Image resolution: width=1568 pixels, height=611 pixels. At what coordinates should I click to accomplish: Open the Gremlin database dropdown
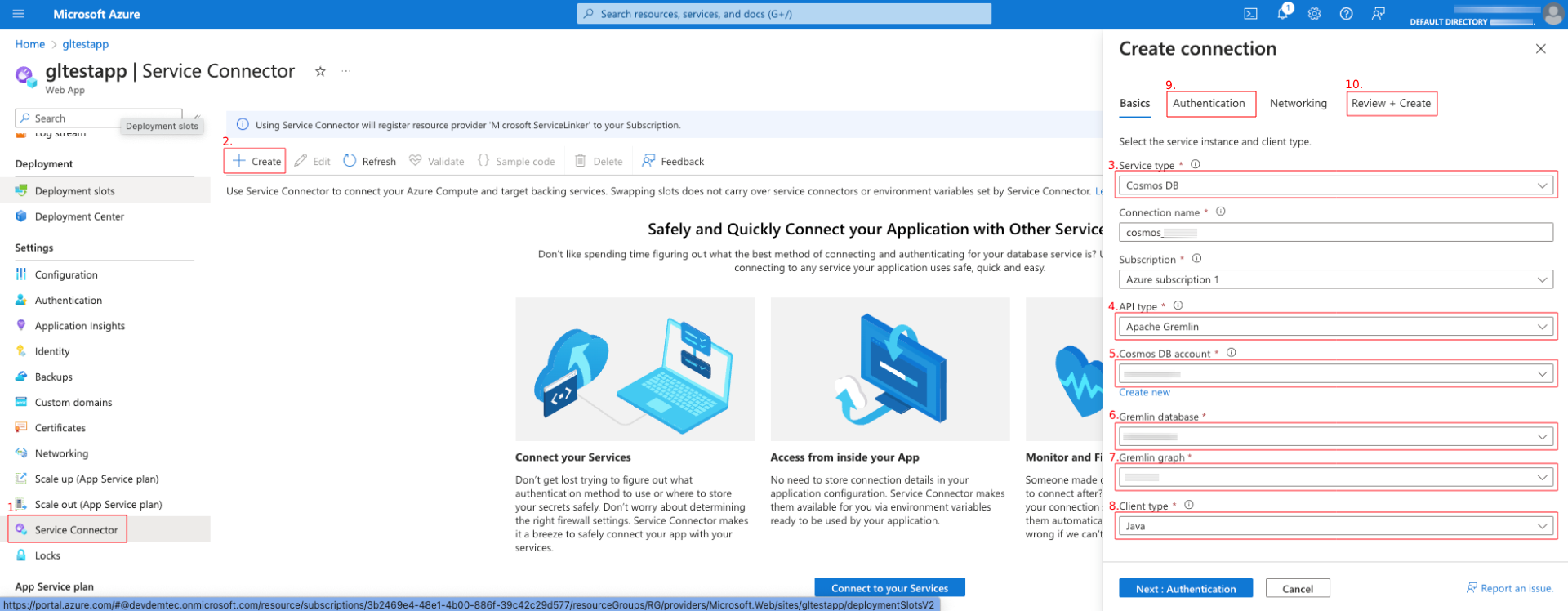pyautogui.click(x=1335, y=437)
